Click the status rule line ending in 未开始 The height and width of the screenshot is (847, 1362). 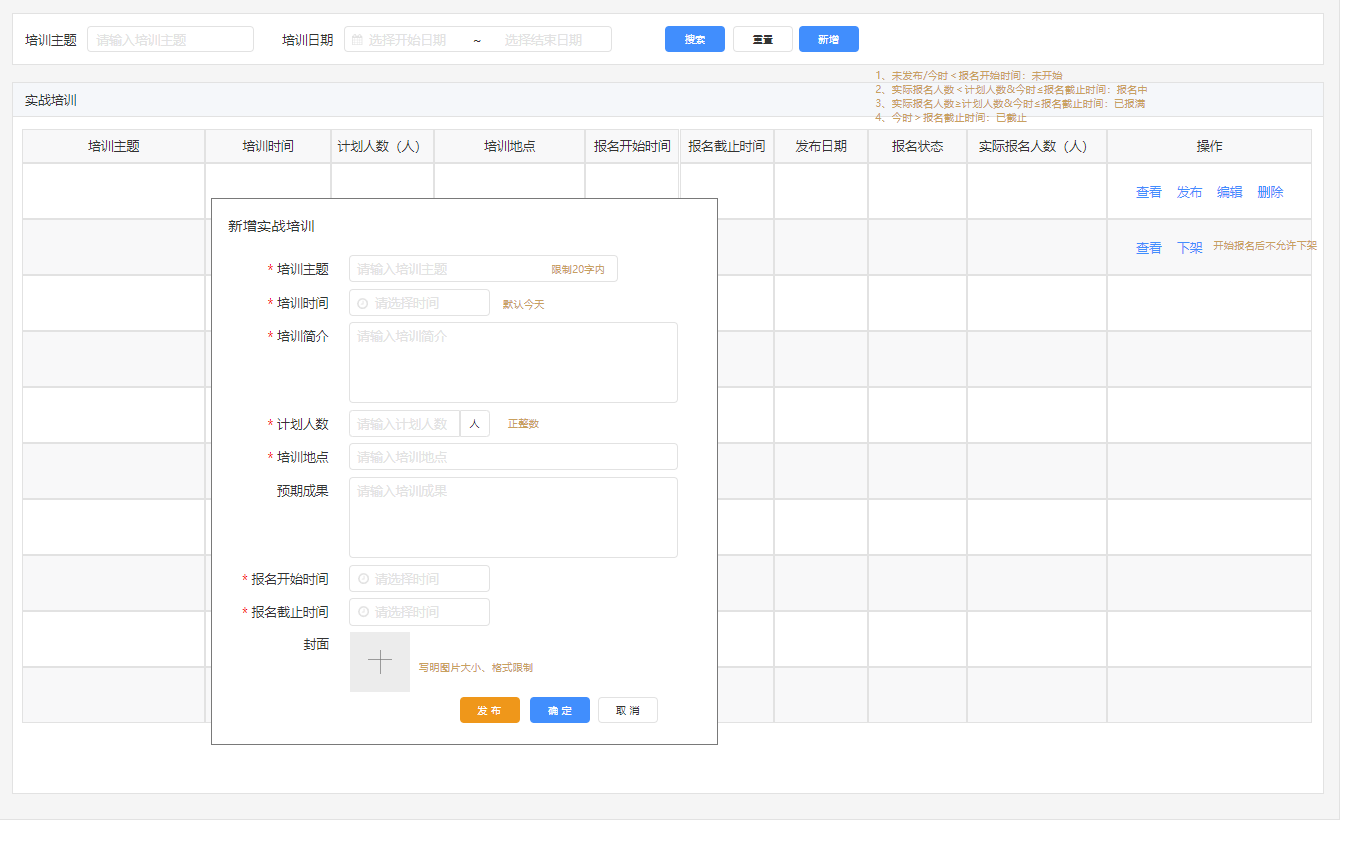[968, 75]
